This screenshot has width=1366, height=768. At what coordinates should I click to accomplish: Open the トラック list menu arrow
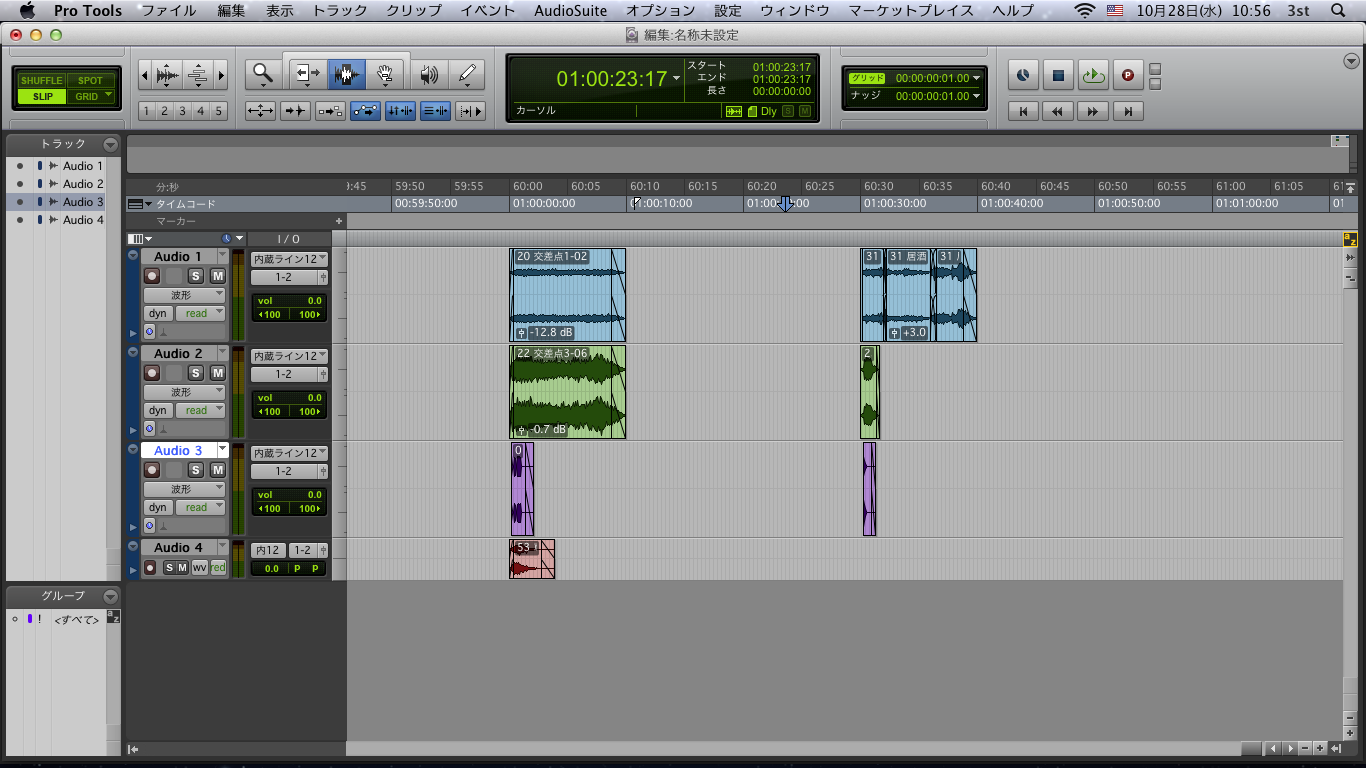(110, 144)
